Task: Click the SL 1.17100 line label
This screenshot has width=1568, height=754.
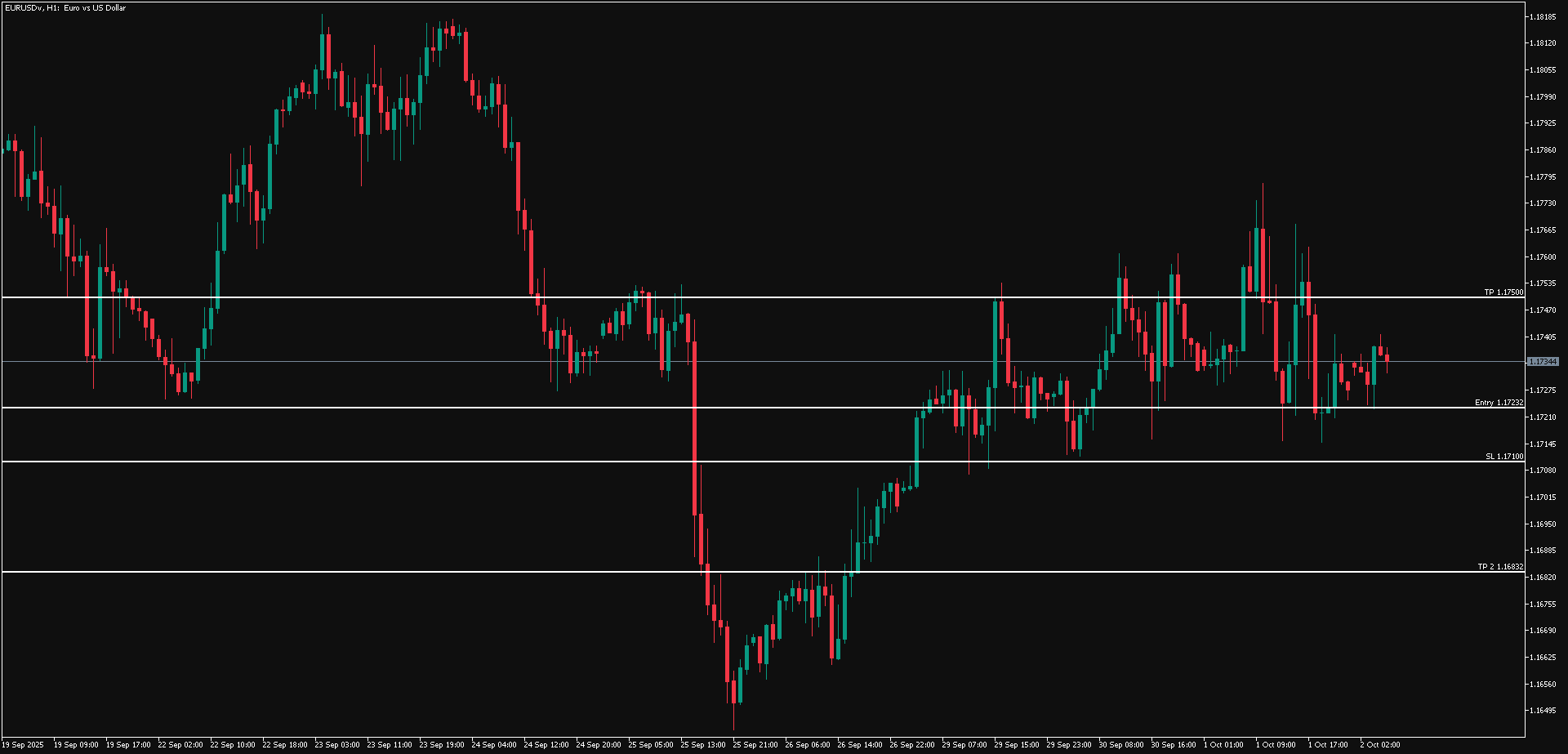Action: pyautogui.click(x=1504, y=456)
